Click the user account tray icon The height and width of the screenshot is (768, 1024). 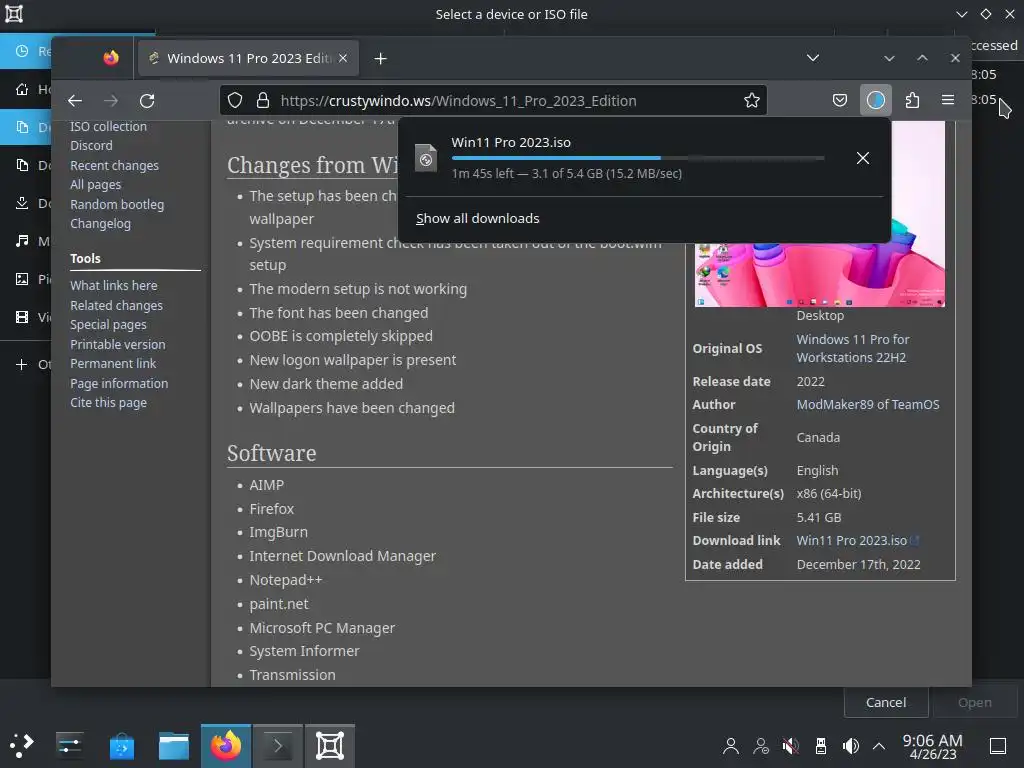click(x=731, y=745)
